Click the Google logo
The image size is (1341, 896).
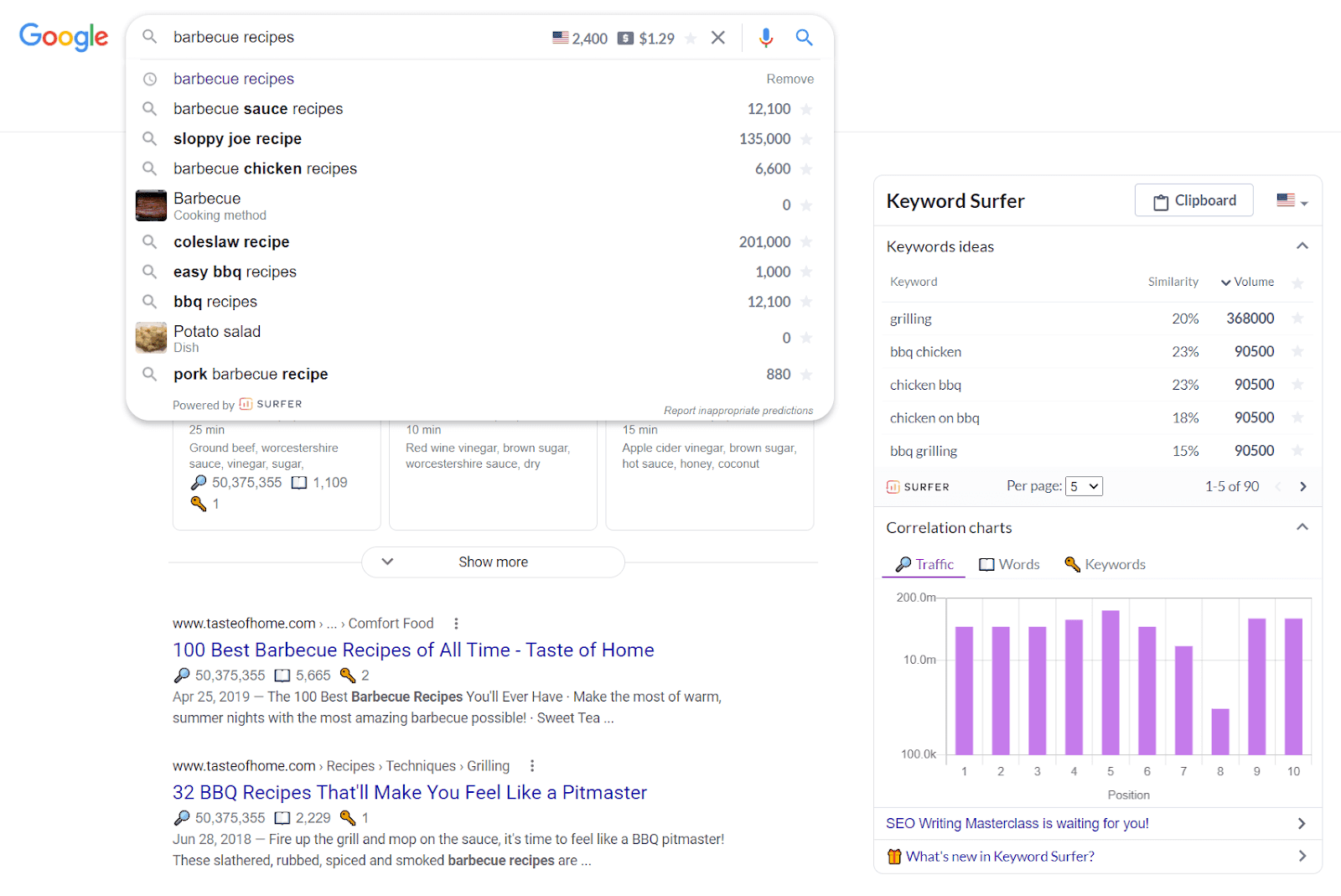[x=64, y=37]
